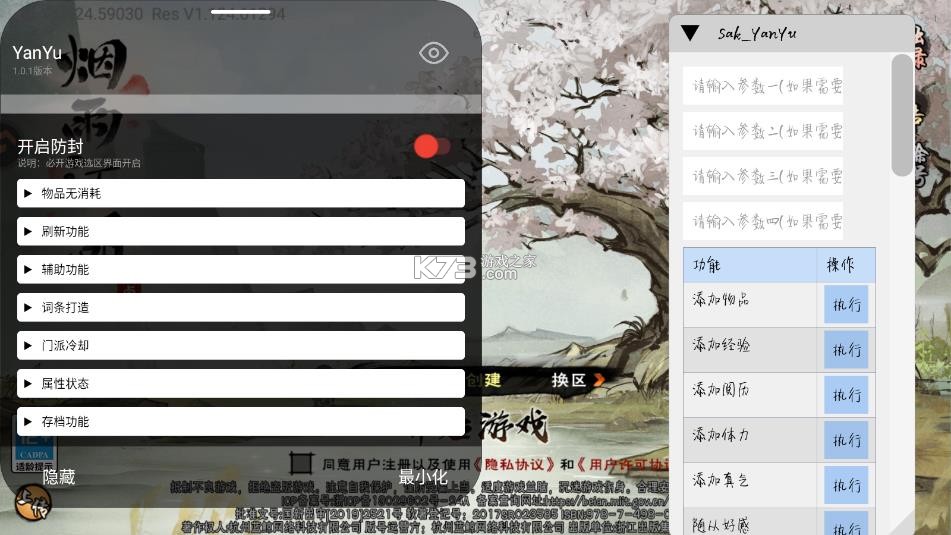Run 执行 for 随从好感
The image size is (951, 535).
(846, 525)
